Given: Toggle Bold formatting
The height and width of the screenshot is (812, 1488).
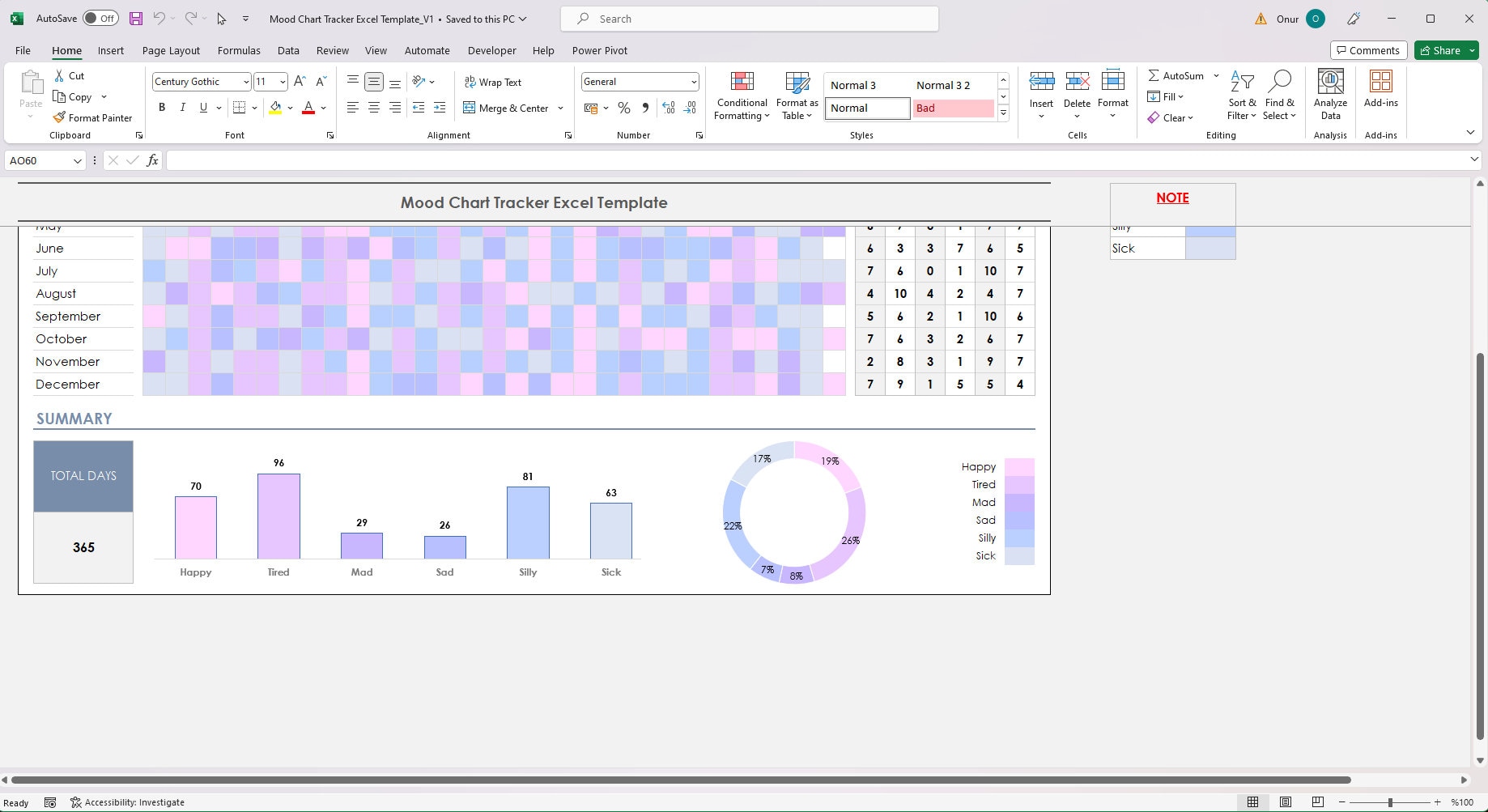Looking at the screenshot, I should click(x=161, y=107).
